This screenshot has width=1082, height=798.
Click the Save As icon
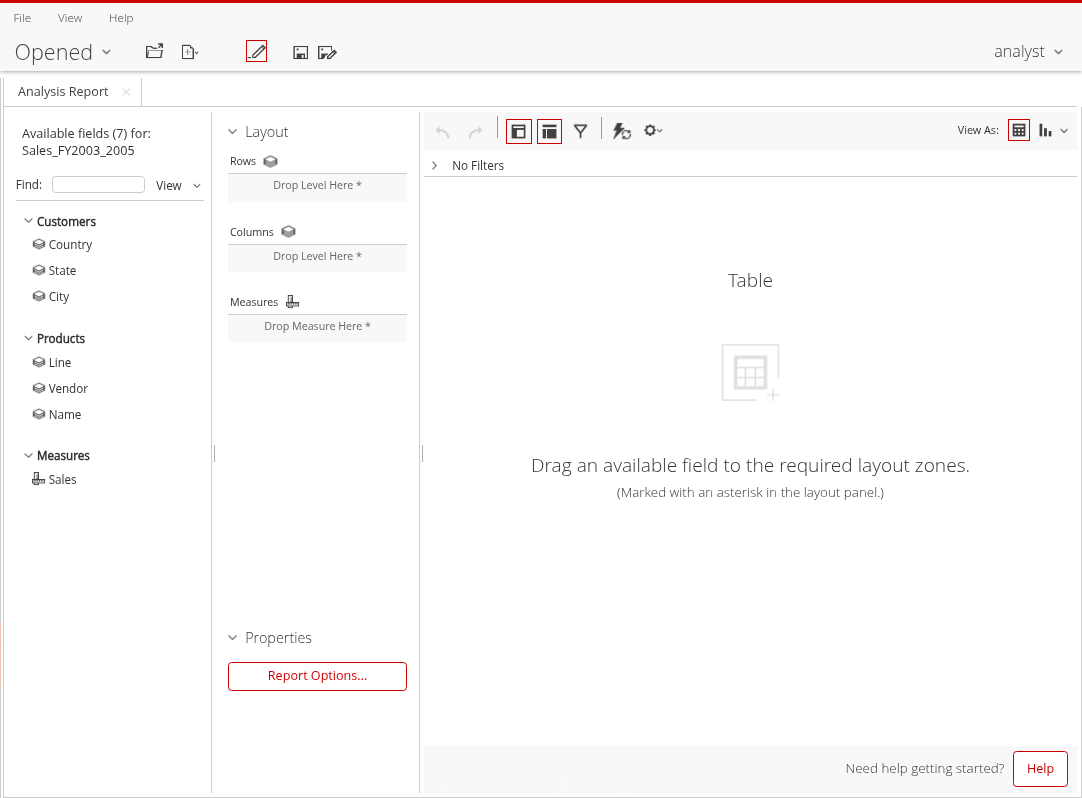point(327,52)
